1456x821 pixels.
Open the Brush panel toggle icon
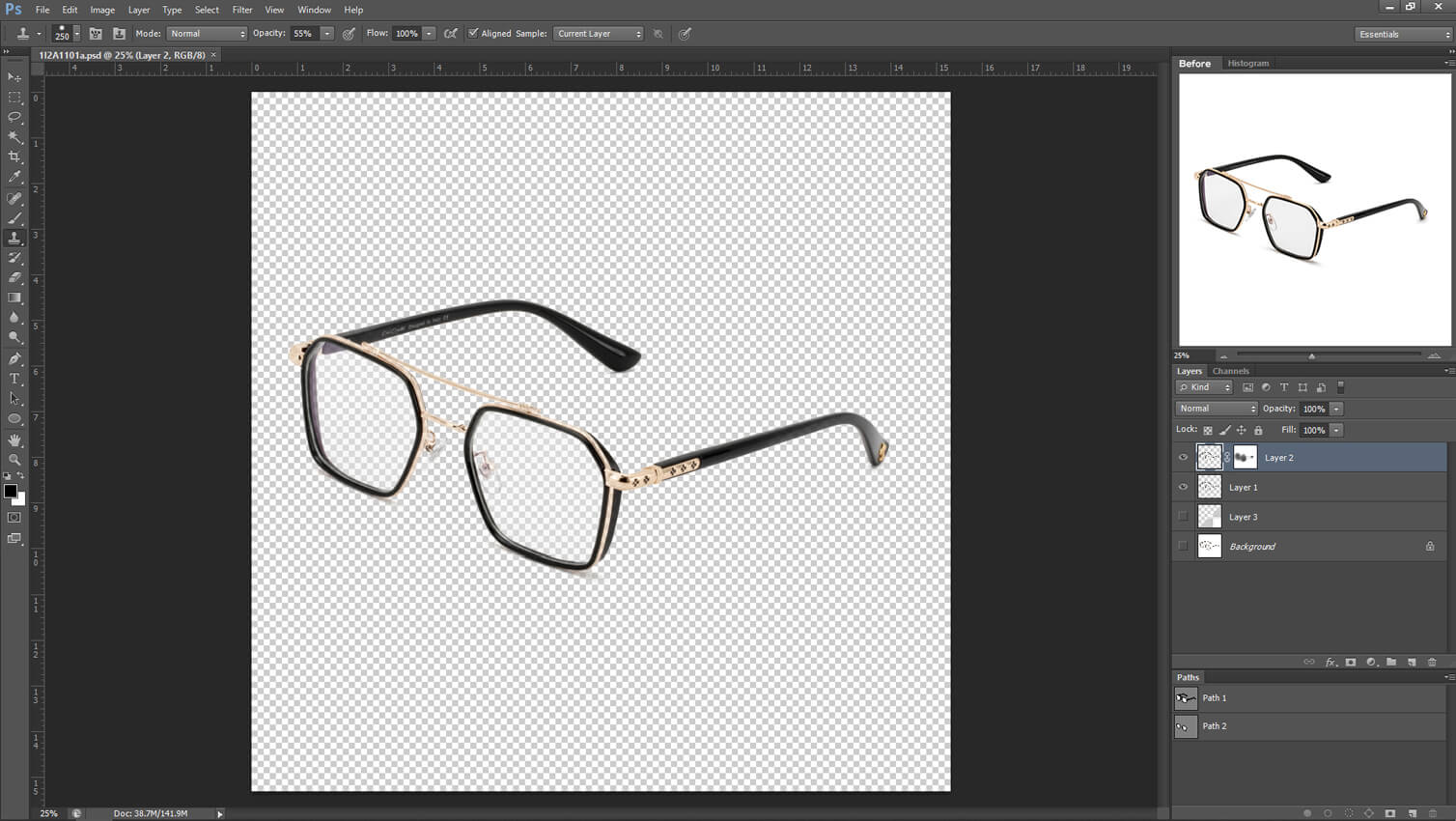[x=96, y=34]
